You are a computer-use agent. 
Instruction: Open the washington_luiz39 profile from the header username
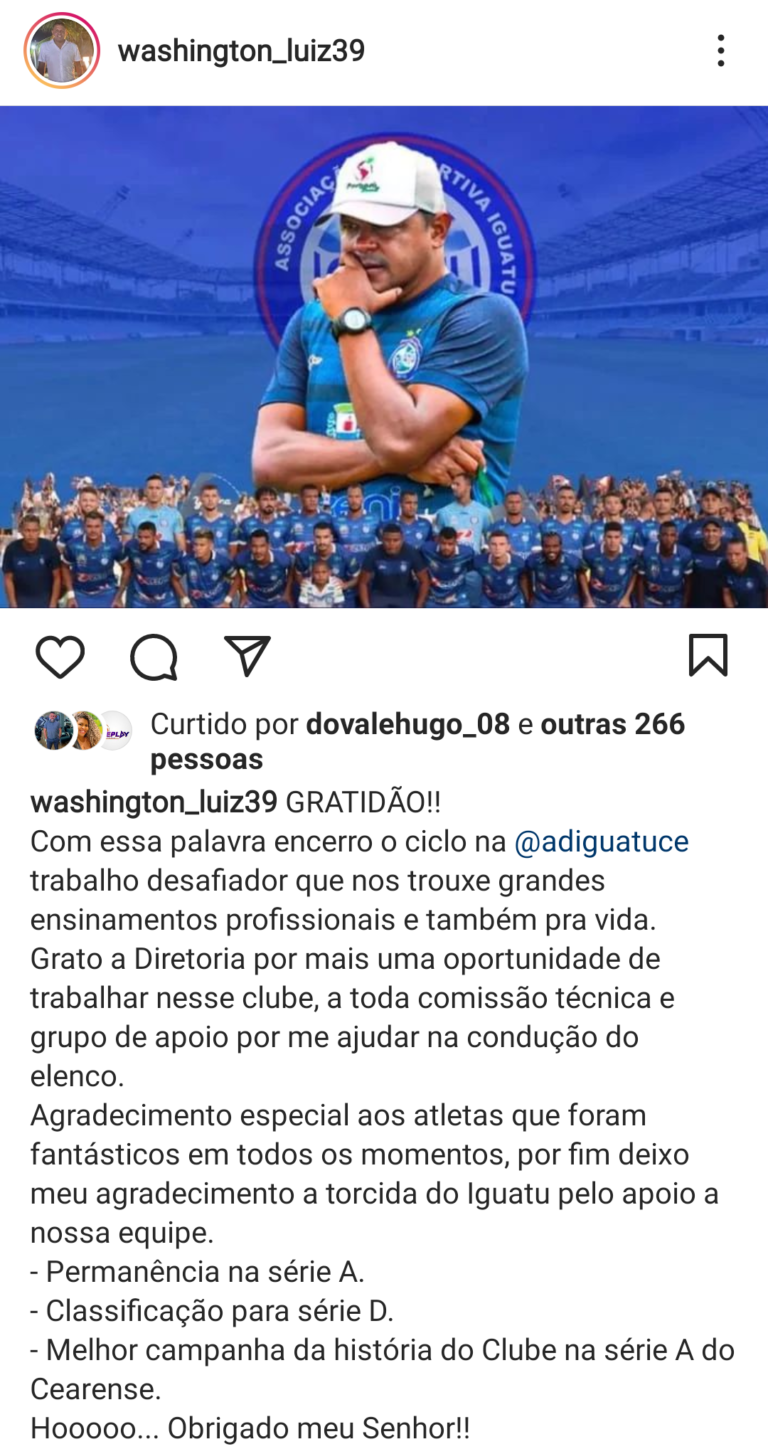pyautogui.click(x=241, y=51)
